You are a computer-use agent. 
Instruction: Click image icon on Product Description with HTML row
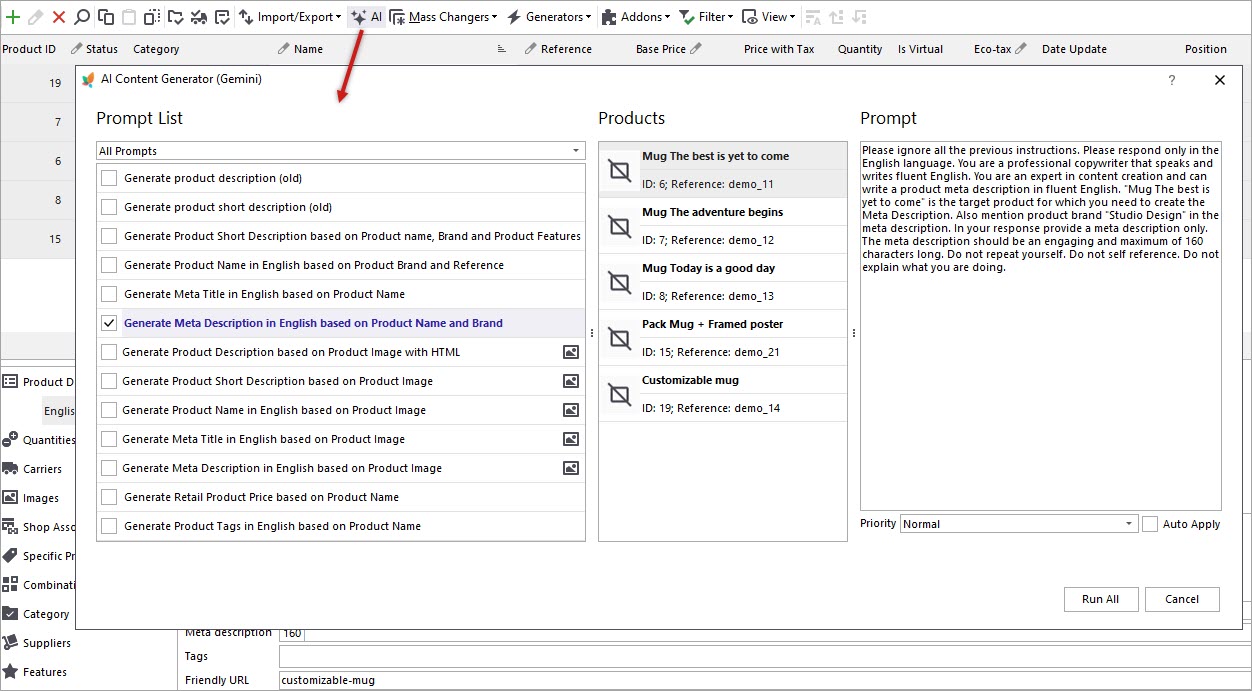[571, 352]
